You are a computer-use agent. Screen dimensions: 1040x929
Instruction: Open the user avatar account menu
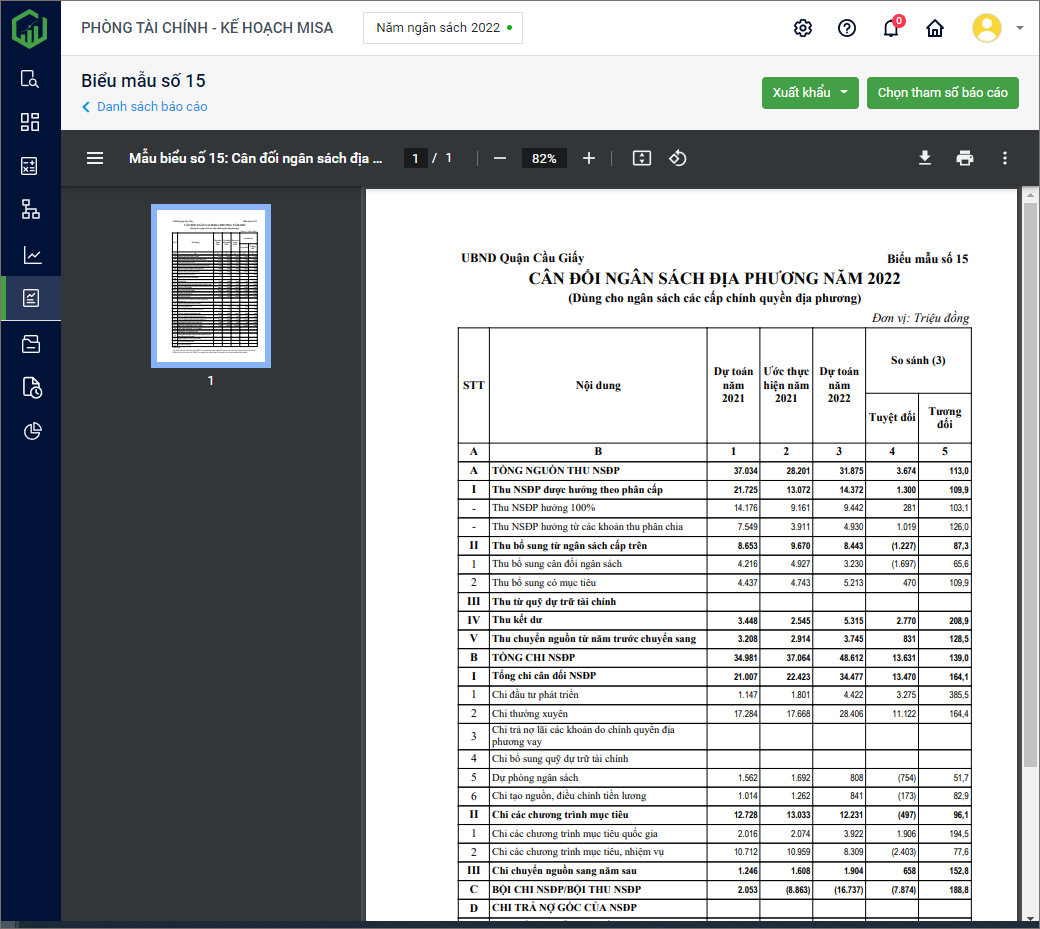(987, 28)
